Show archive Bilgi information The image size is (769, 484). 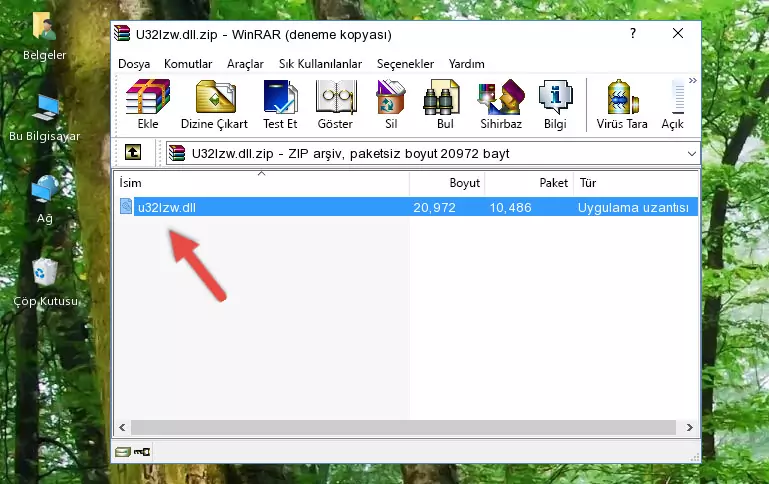click(555, 104)
